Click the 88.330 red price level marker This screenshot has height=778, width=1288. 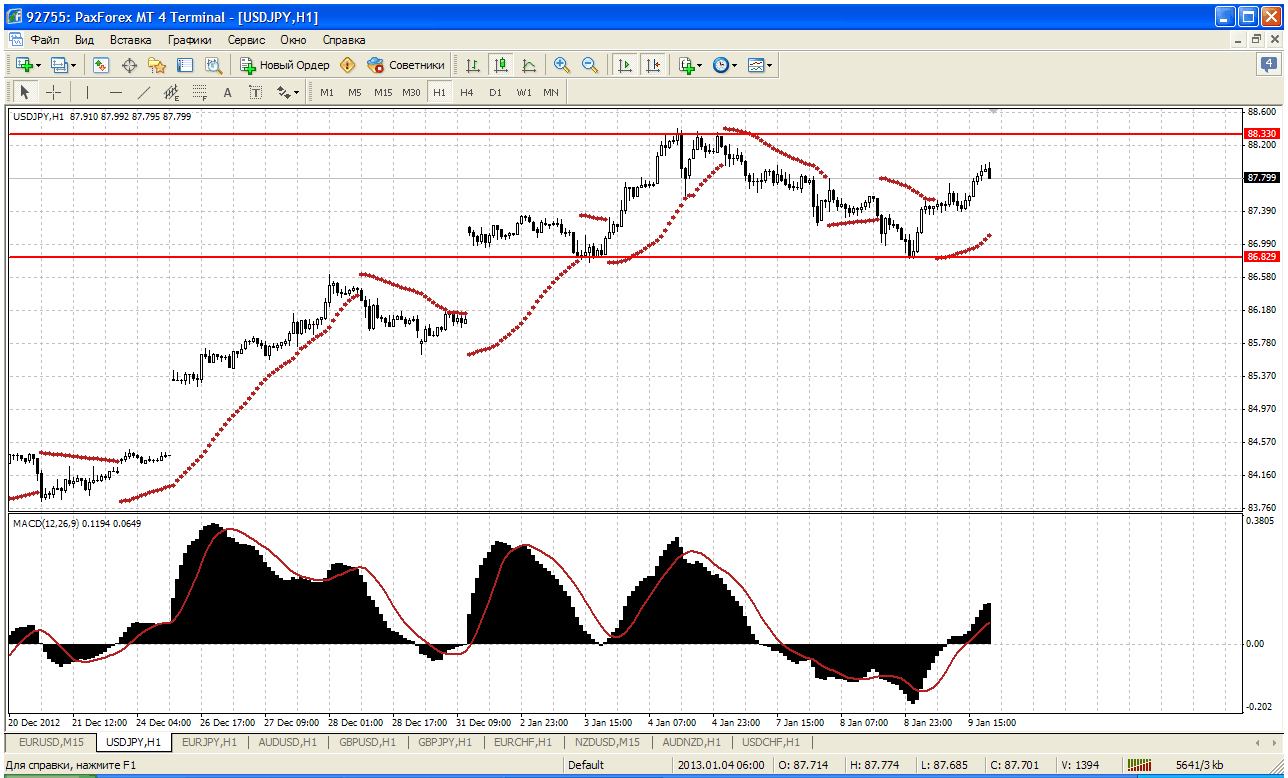pyautogui.click(x=1261, y=133)
